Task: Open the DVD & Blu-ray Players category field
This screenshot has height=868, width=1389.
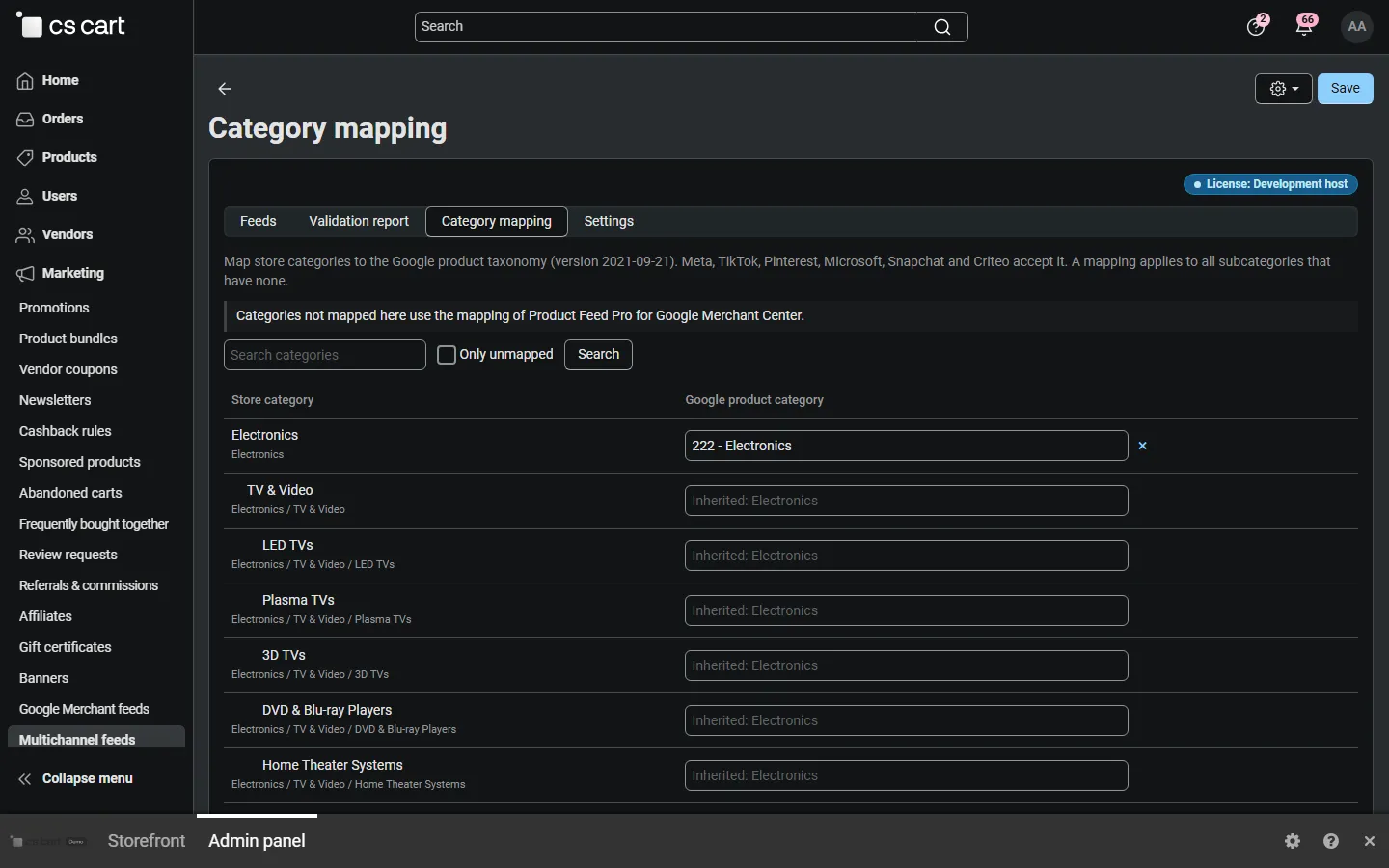Action: pyautogui.click(x=907, y=720)
